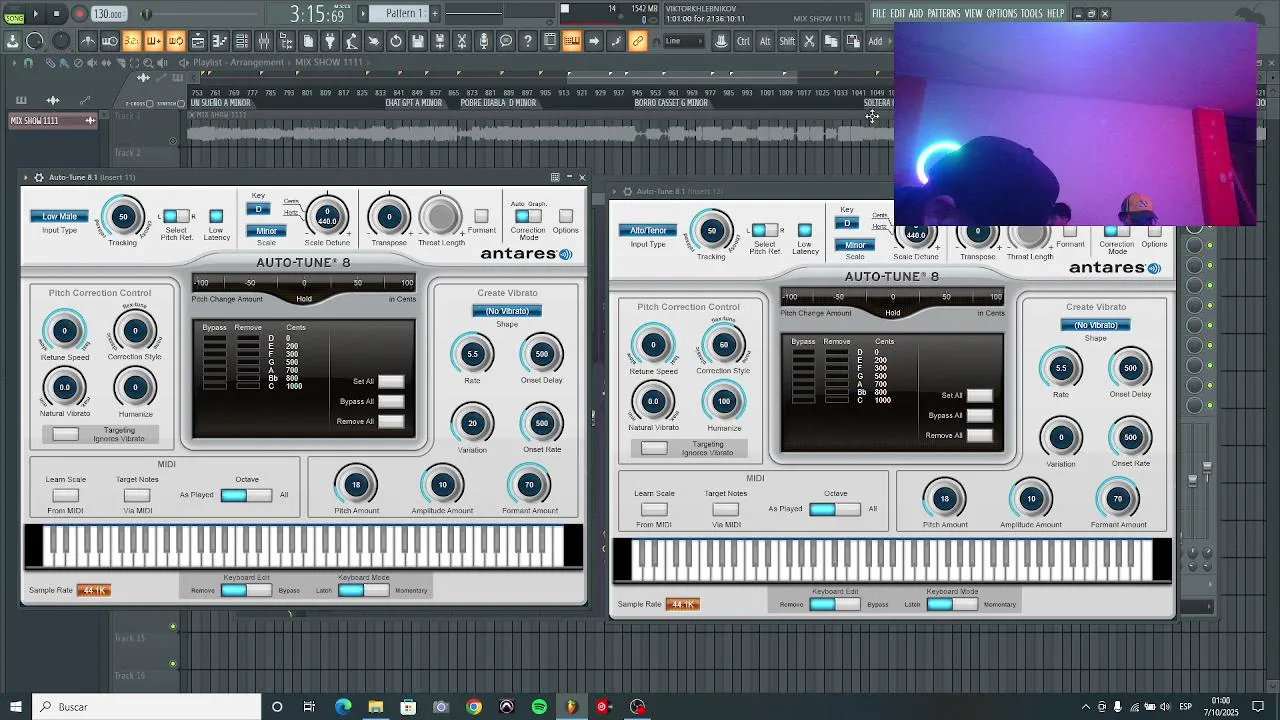Switch Correction Mode Auto/Graph toggle in Insert 11
The width and height of the screenshot is (1280, 720).
[528, 216]
